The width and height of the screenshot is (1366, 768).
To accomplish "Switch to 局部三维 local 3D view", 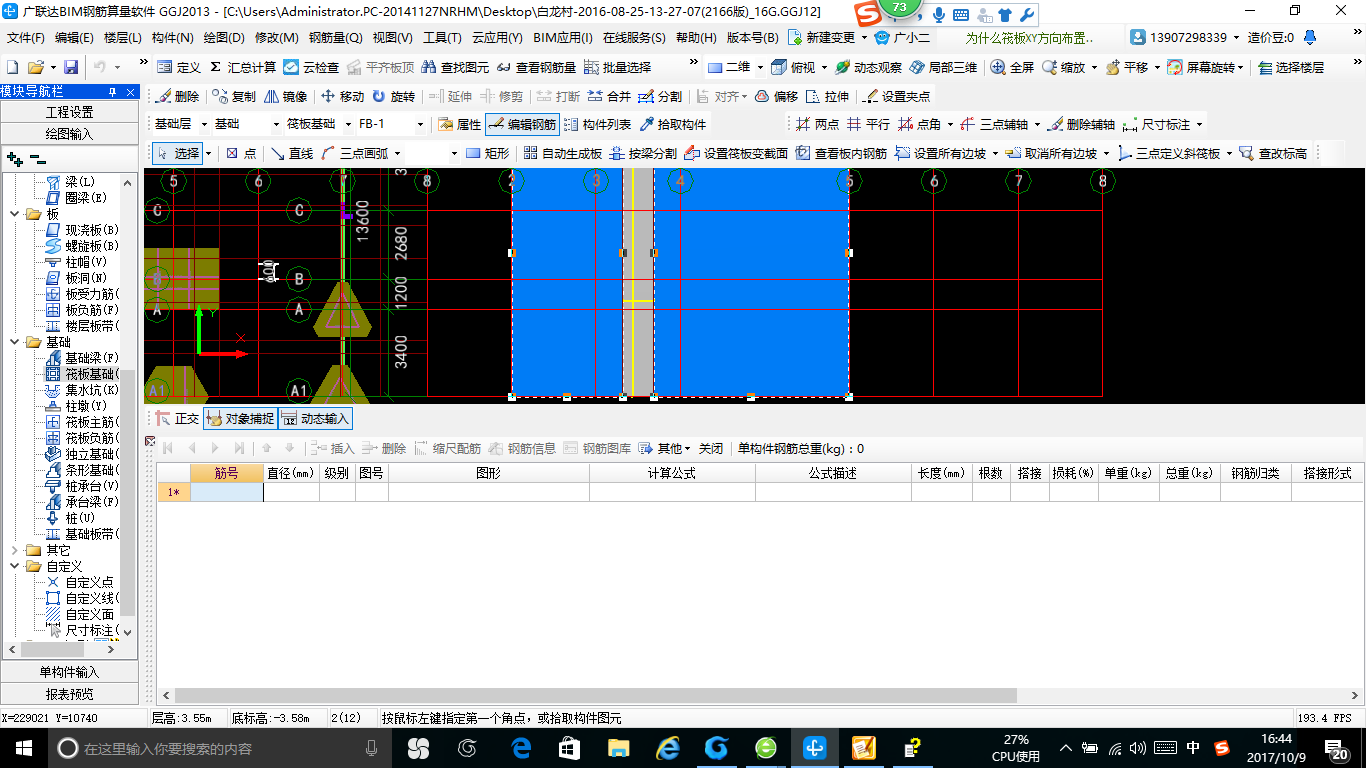I will (x=943, y=67).
